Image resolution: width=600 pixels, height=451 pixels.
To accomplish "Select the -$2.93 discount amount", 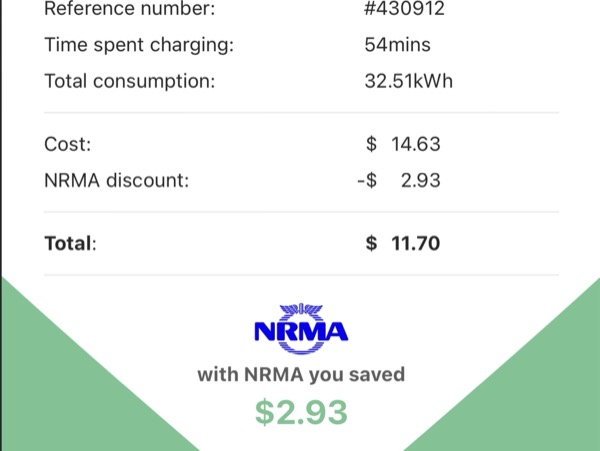I will [x=399, y=180].
